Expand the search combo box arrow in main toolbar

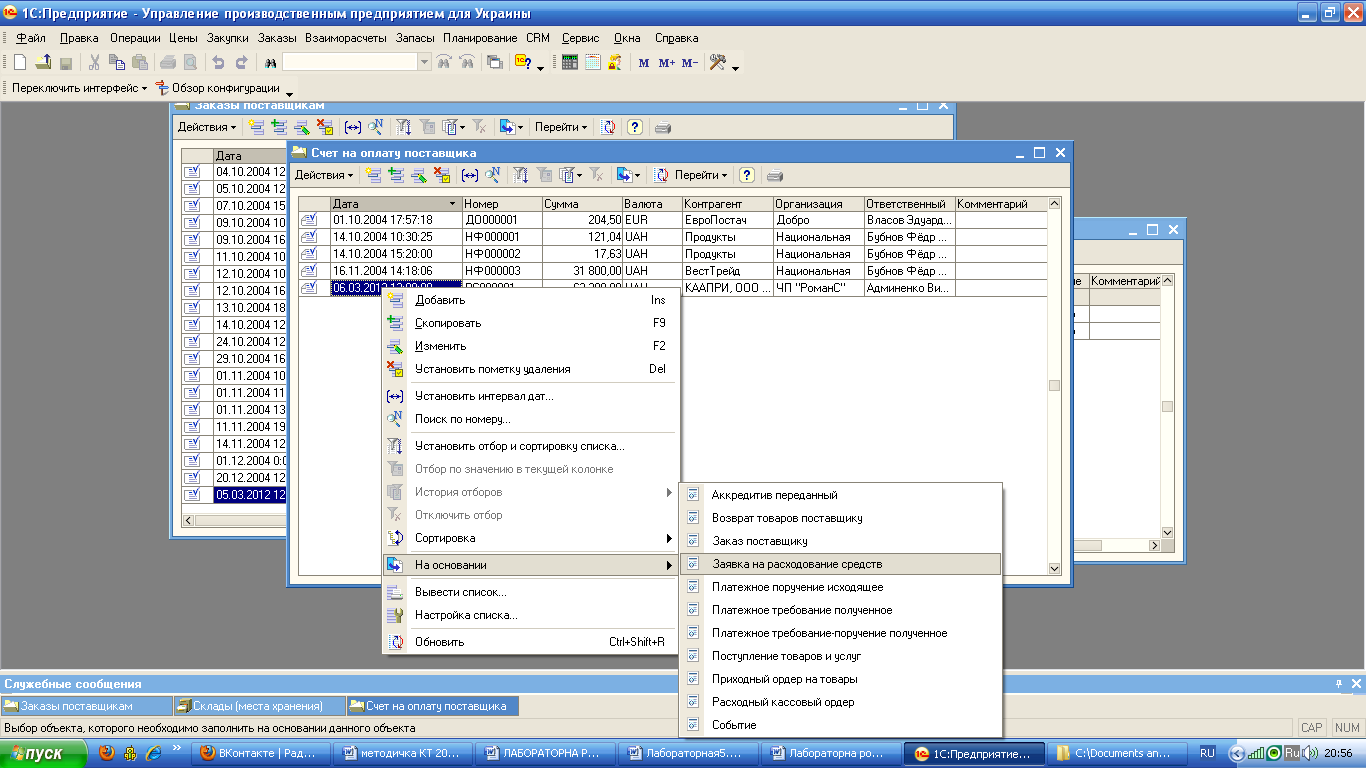[x=424, y=62]
